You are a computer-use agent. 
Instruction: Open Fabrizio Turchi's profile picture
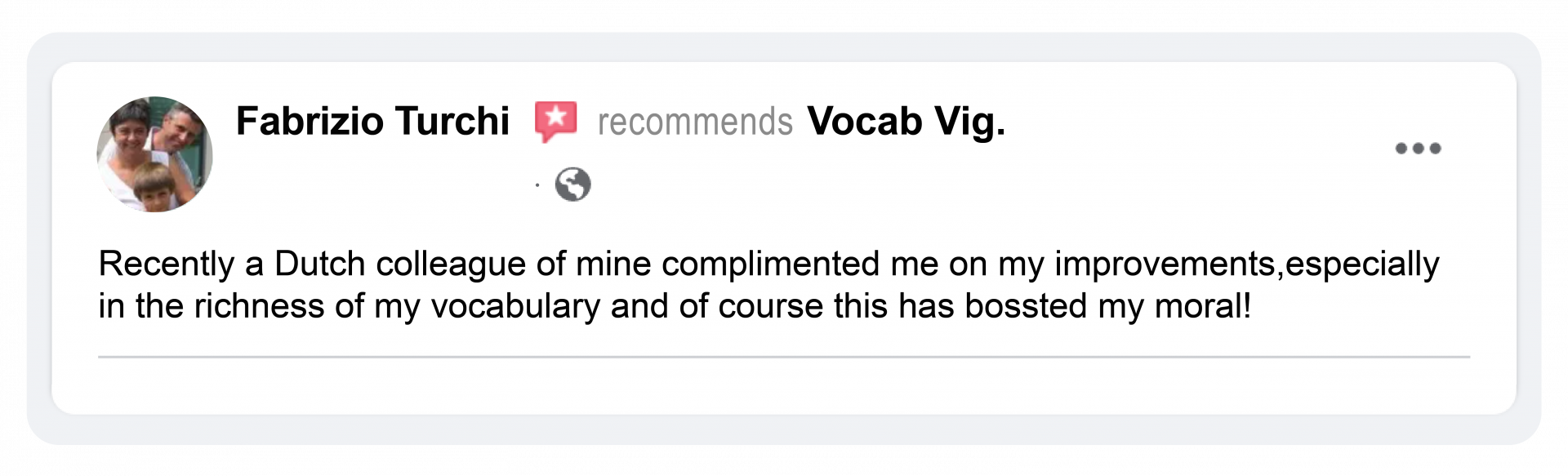pyautogui.click(x=154, y=154)
